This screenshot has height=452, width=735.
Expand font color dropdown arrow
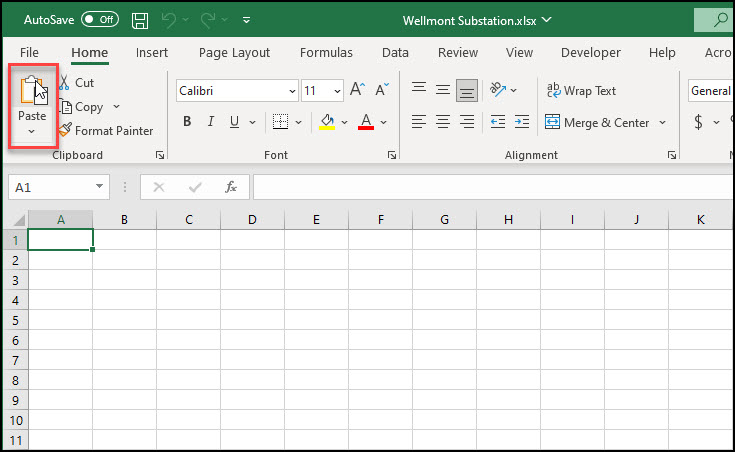point(383,122)
